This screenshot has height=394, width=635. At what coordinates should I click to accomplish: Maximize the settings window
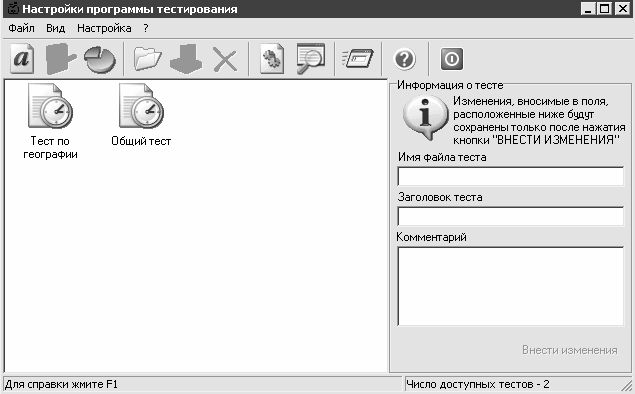coord(605,9)
